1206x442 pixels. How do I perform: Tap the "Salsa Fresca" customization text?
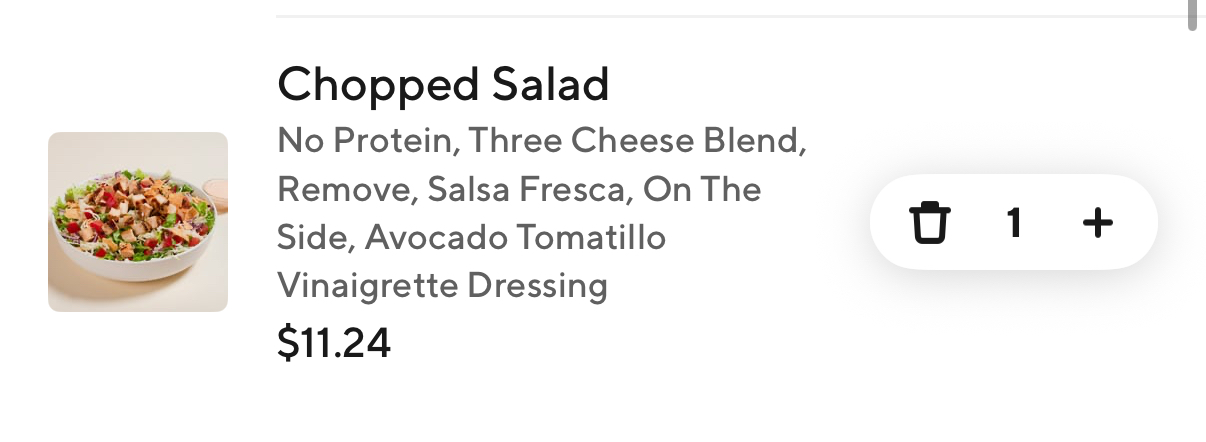pos(529,189)
